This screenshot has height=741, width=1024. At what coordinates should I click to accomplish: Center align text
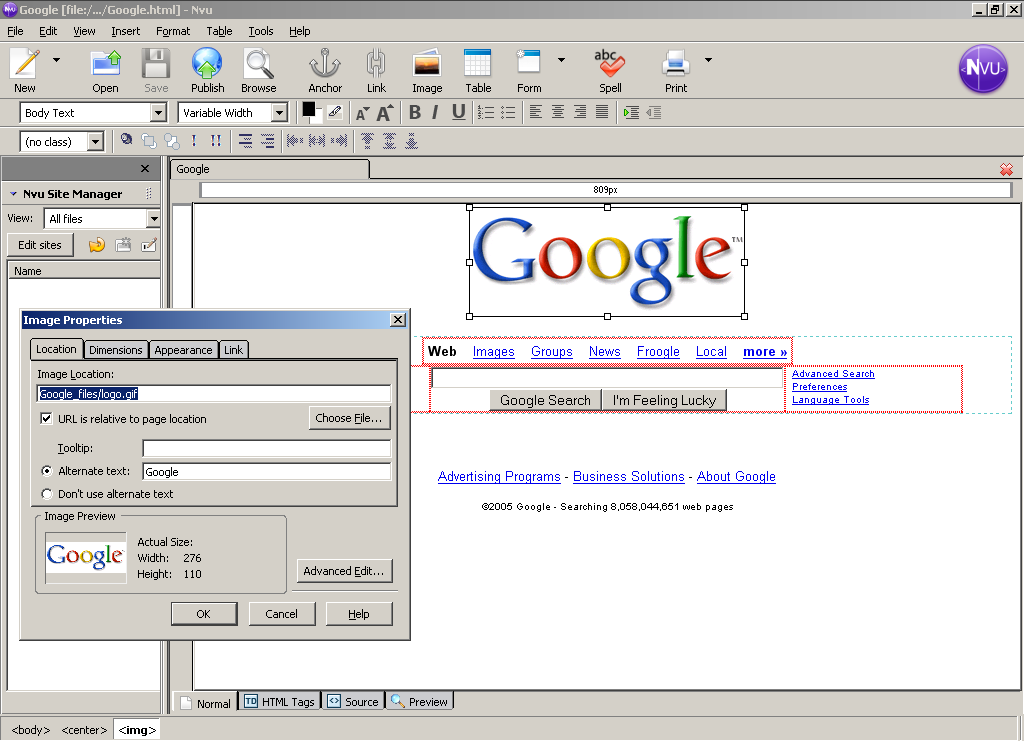[558, 112]
